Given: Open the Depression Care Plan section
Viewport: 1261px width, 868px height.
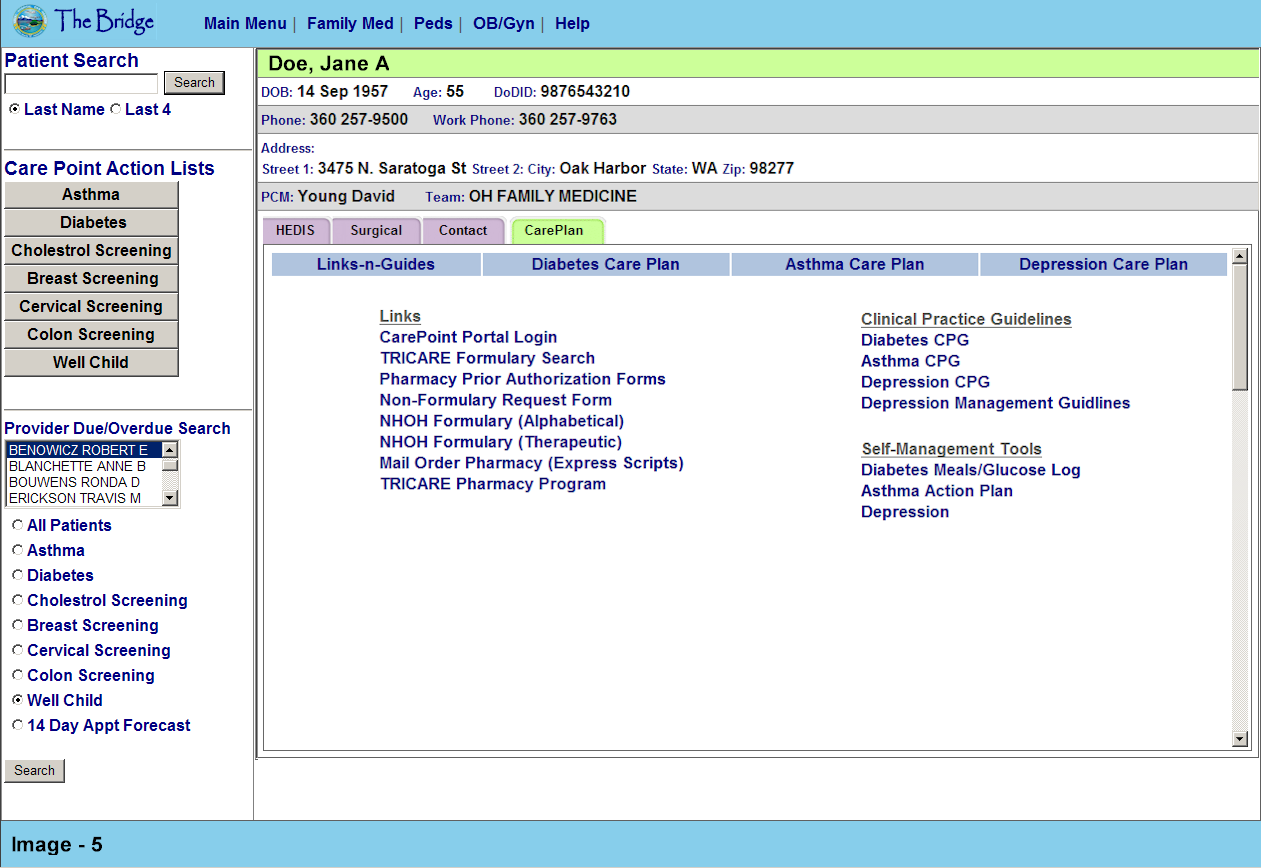Looking at the screenshot, I should click(1104, 264).
